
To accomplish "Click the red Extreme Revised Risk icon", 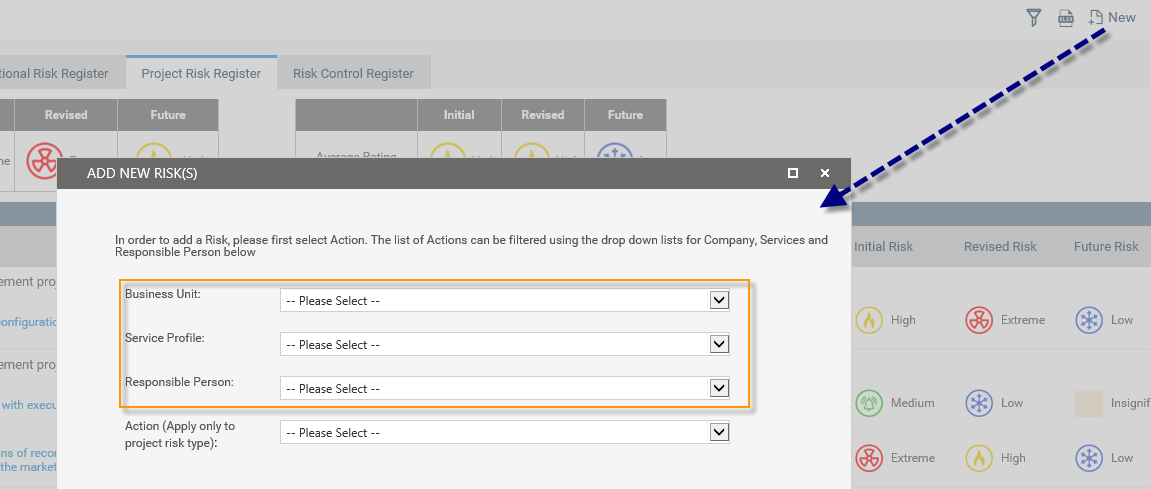I will [x=979, y=320].
